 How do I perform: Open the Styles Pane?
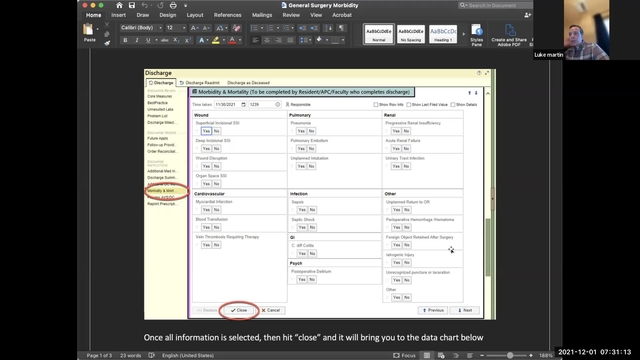(476, 34)
